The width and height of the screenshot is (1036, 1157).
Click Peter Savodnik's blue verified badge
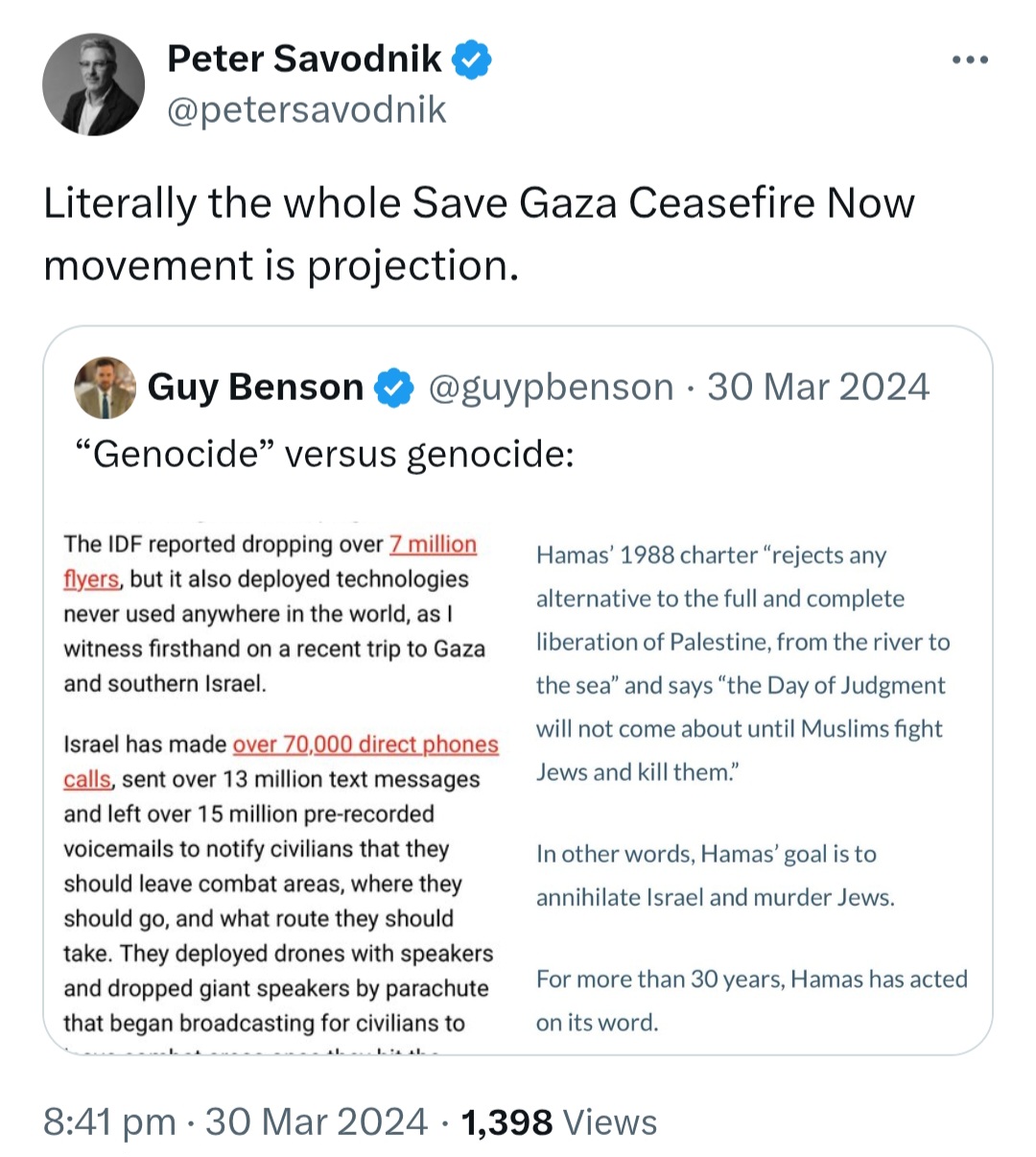471,59
